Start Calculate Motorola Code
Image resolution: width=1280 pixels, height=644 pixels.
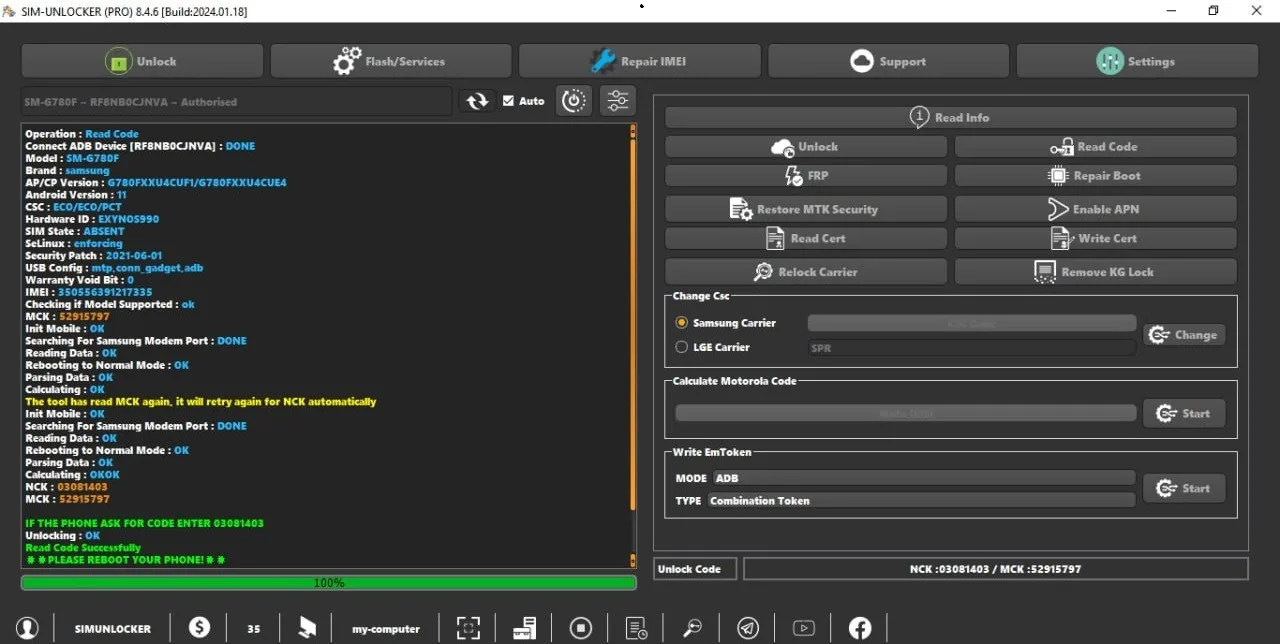point(1184,413)
